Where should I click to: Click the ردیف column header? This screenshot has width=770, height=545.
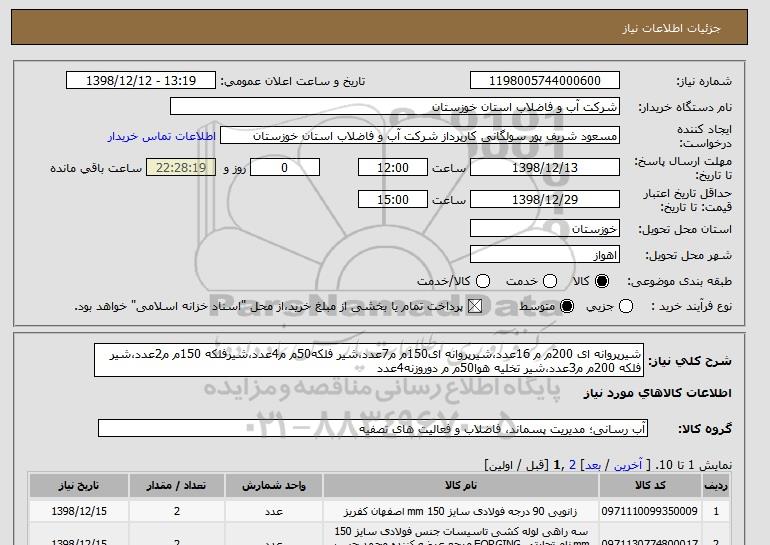click(716, 486)
